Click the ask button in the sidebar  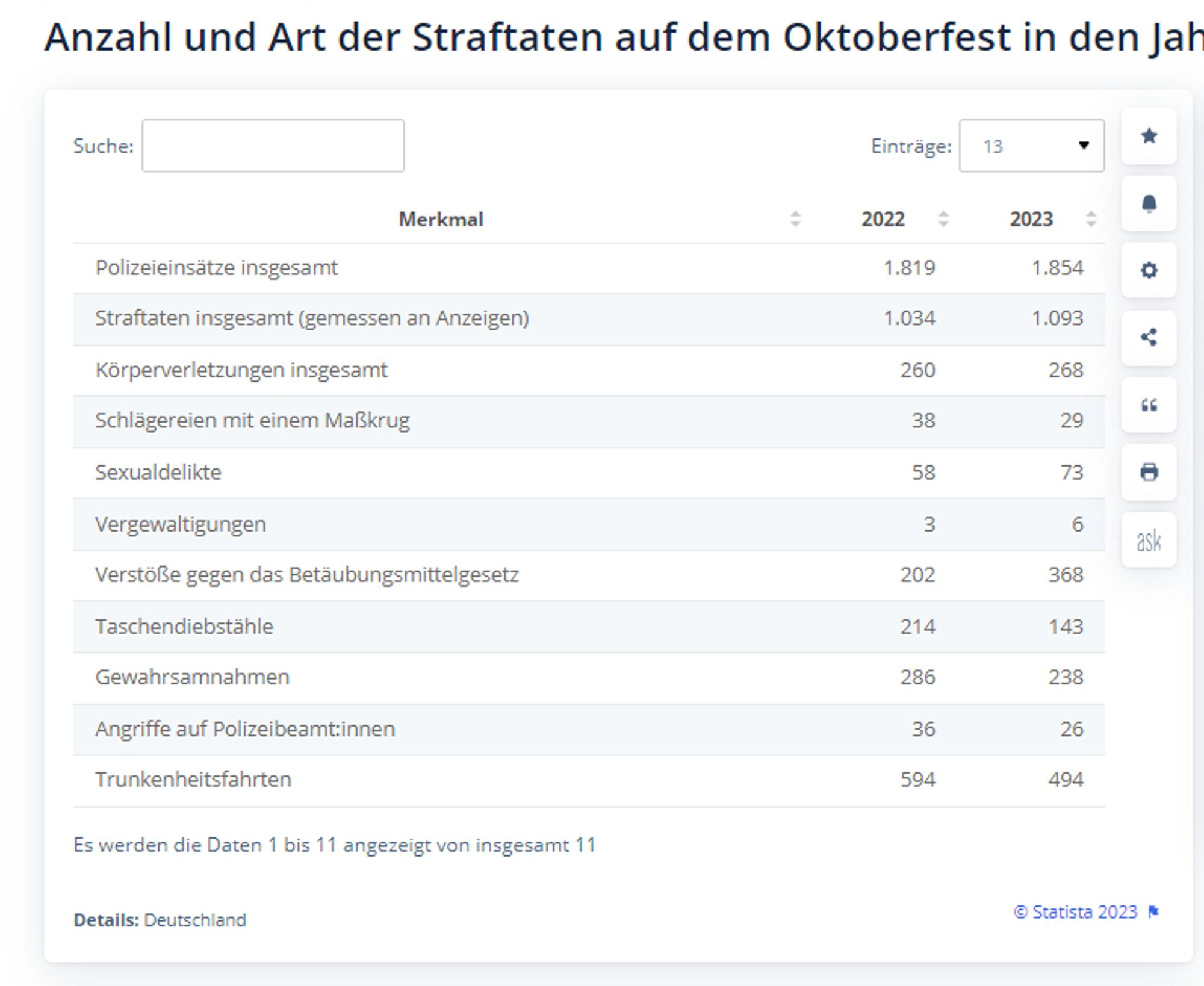(1149, 540)
